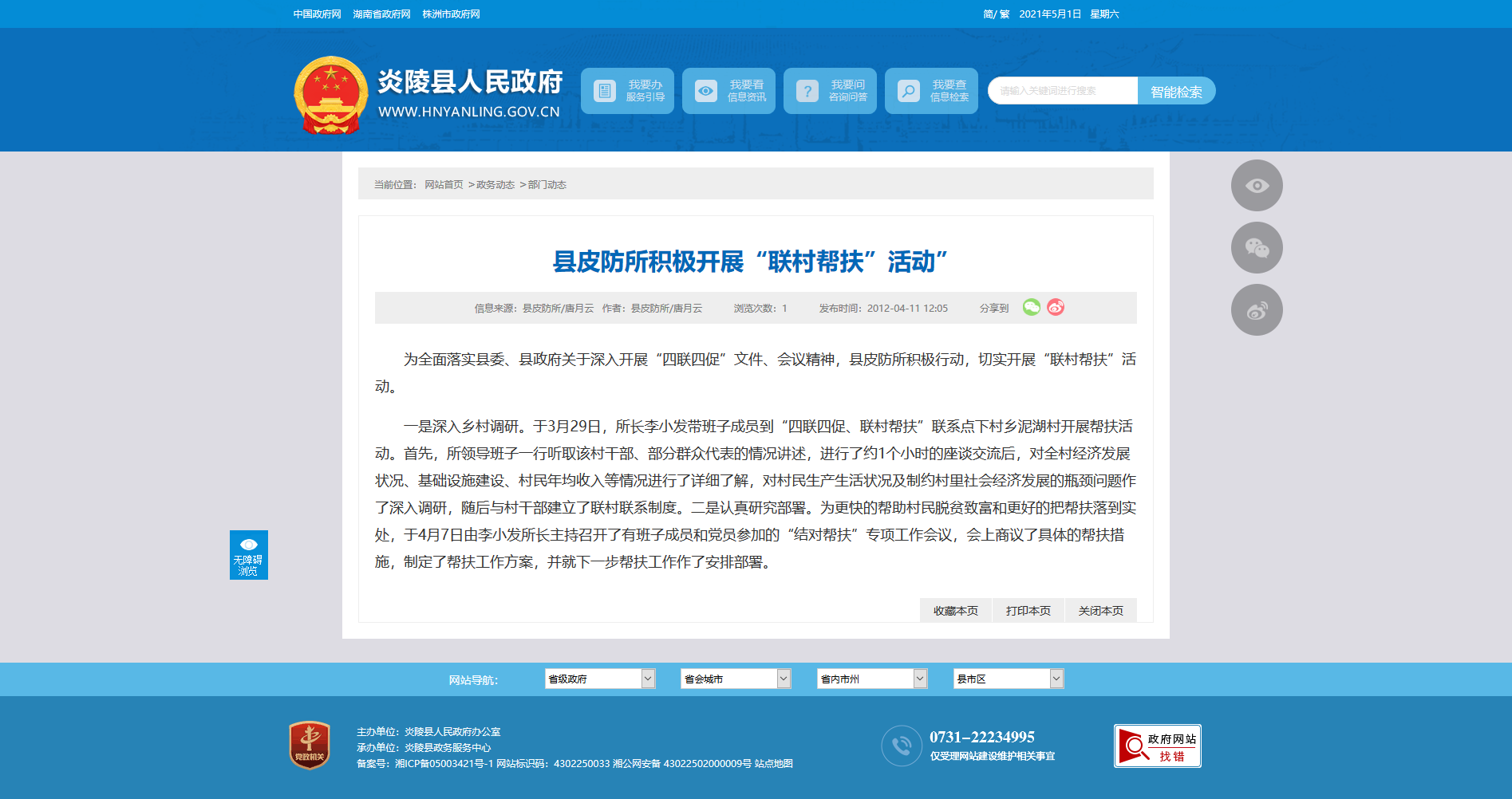
Task: Switch language with 简/繁 toggle
Action: [x=997, y=14]
